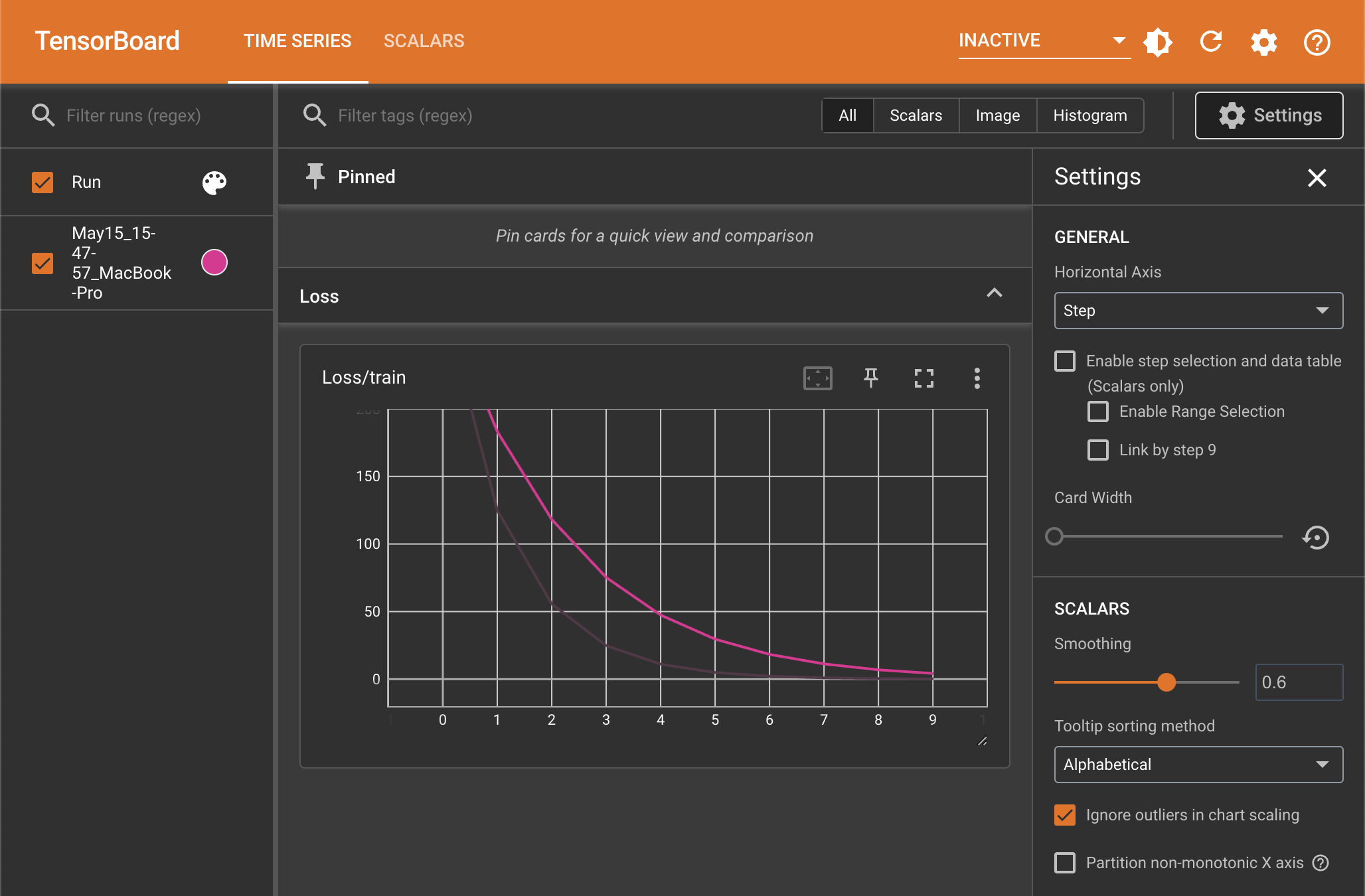Collapse the Loss section
Viewport: 1365px width, 896px height.
[x=994, y=293]
